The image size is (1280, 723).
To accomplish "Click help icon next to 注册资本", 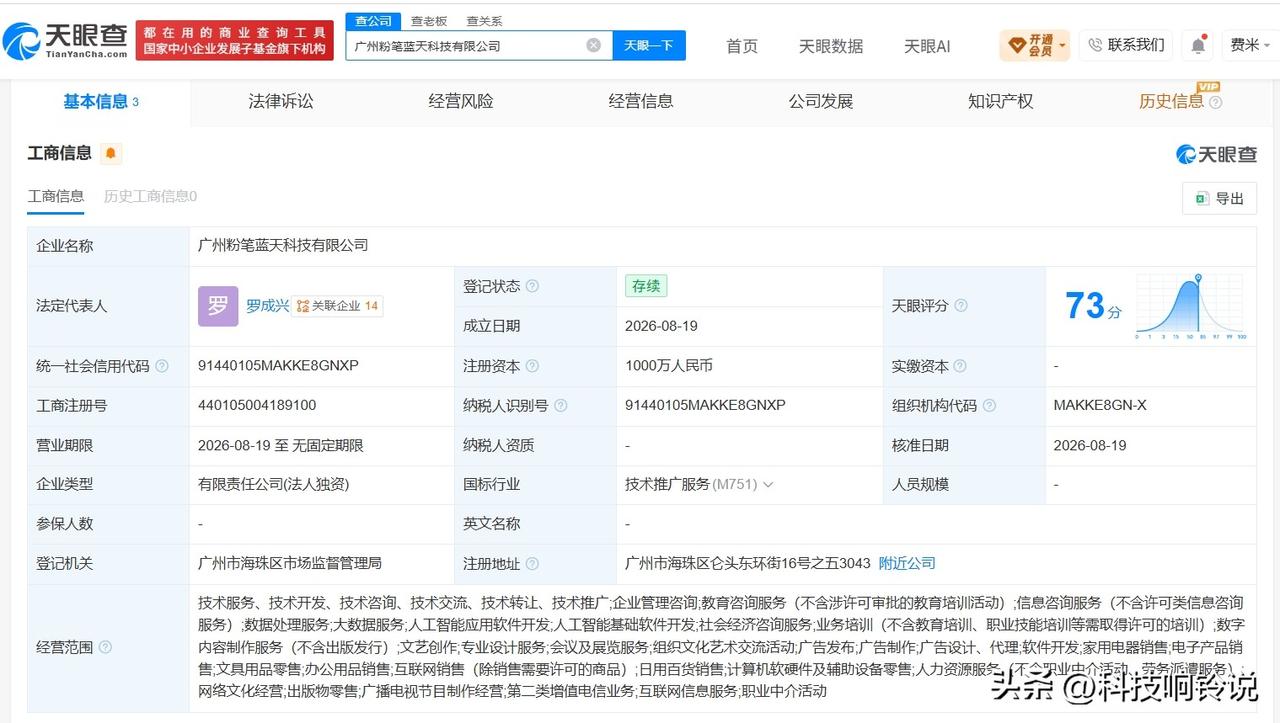I will tap(532, 366).
